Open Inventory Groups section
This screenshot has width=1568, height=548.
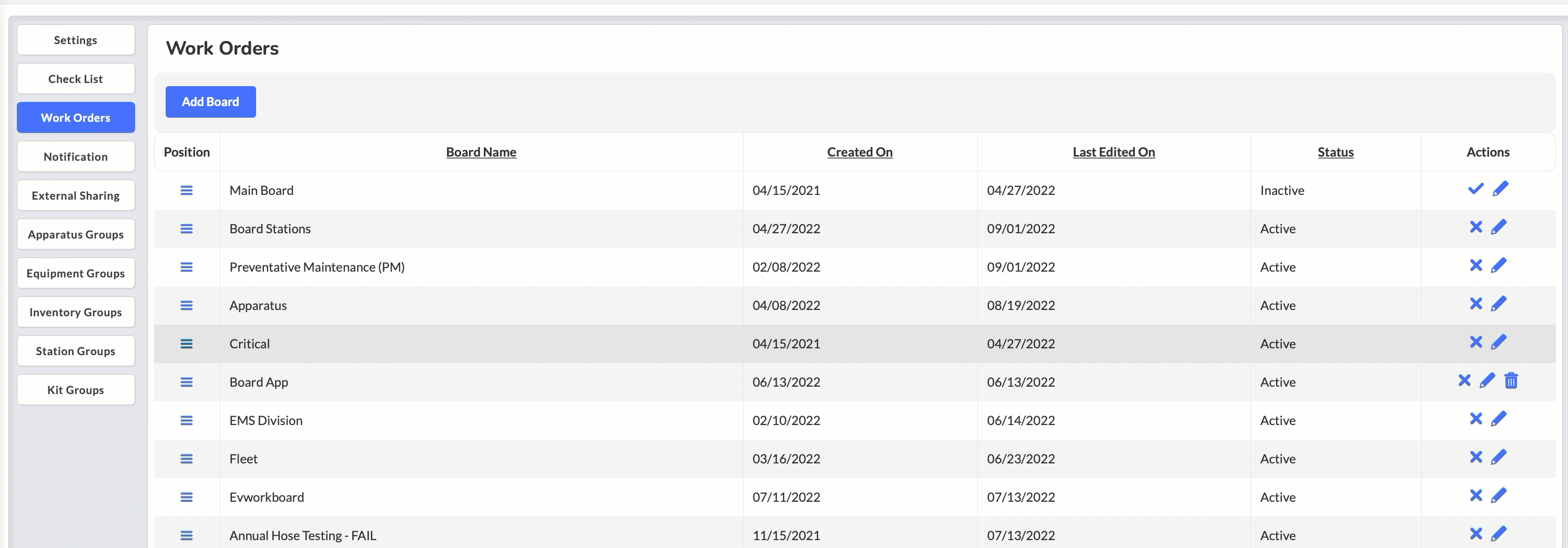[76, 312]
